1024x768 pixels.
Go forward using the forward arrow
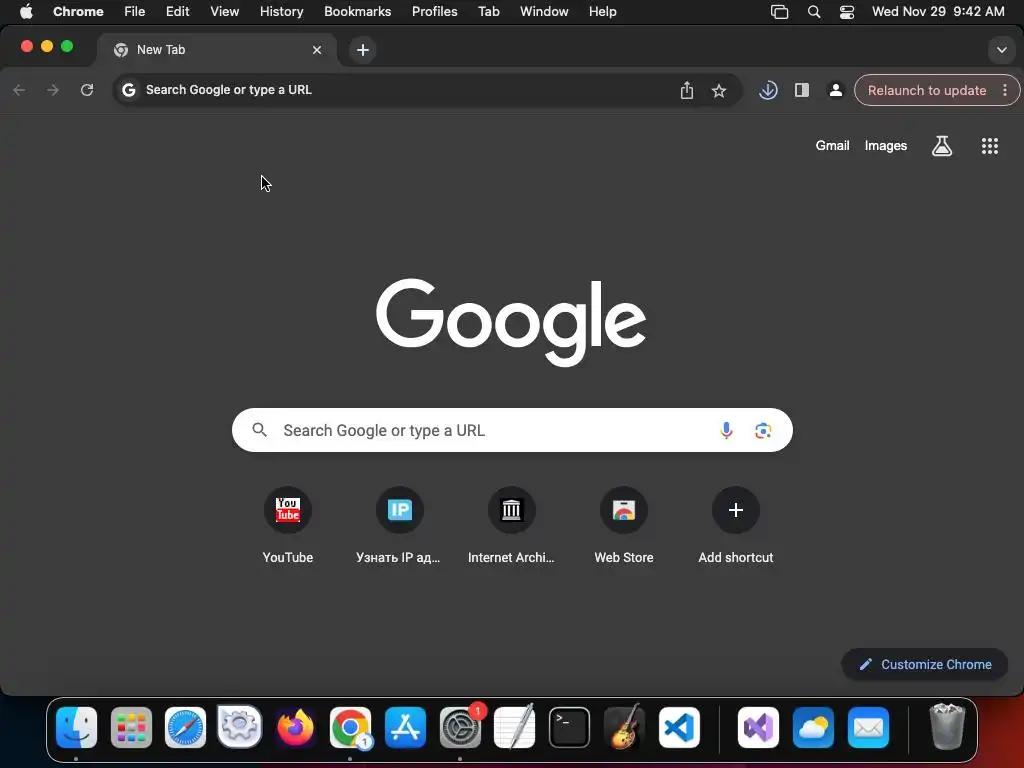point(53,90)
